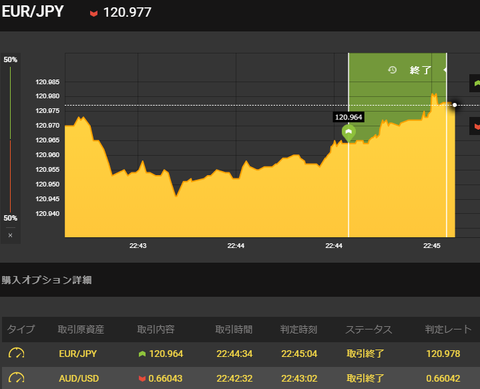Viewport: 480px width, 389px height.
Task: Click the current price 120.977 in header
Action: coord(127,13)
